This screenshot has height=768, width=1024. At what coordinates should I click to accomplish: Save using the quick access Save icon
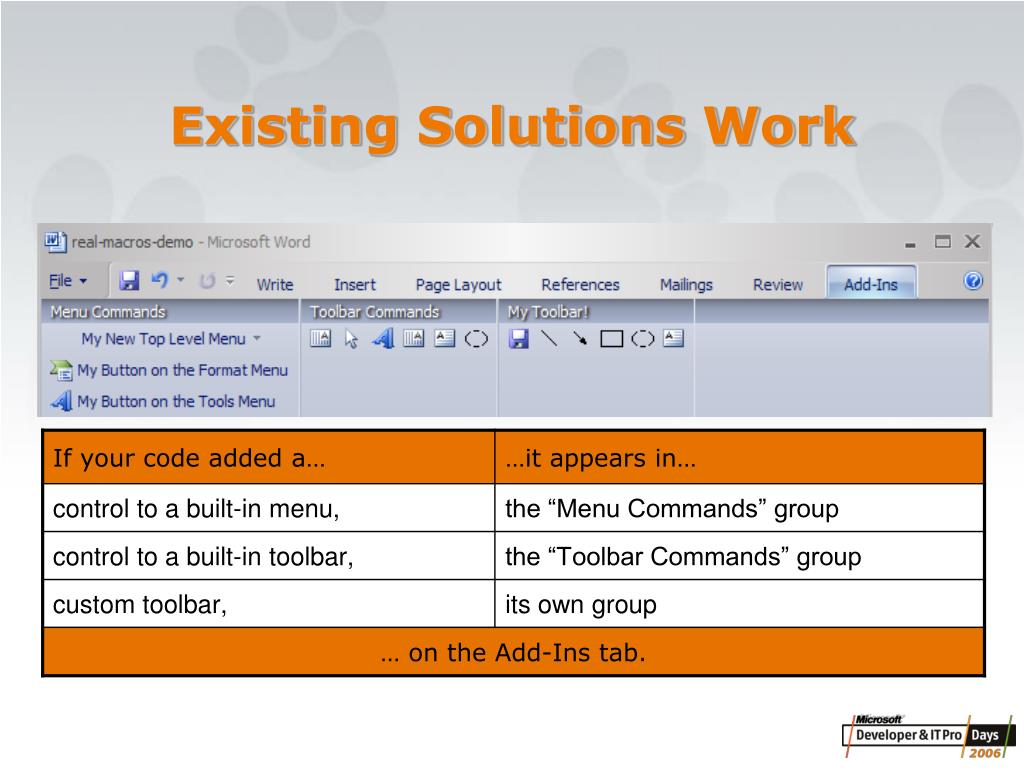point(129,281)
